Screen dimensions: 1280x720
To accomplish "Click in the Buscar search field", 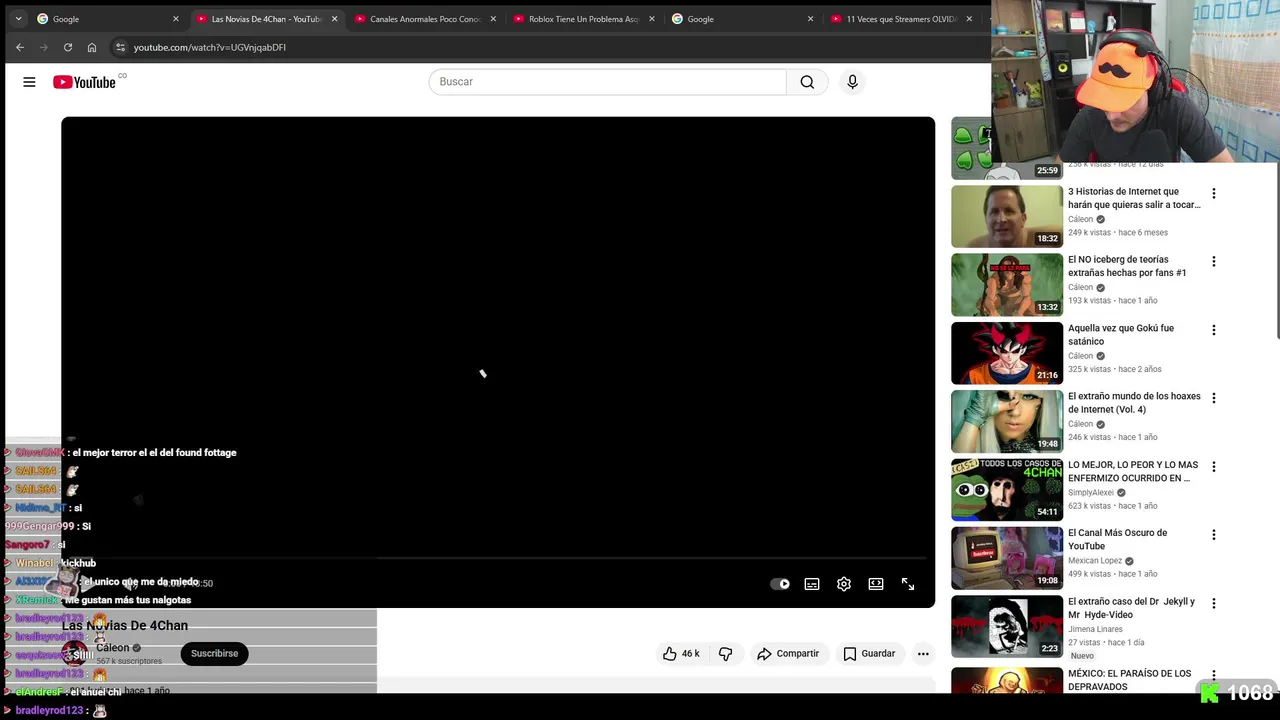I will (x=608, y=82).
